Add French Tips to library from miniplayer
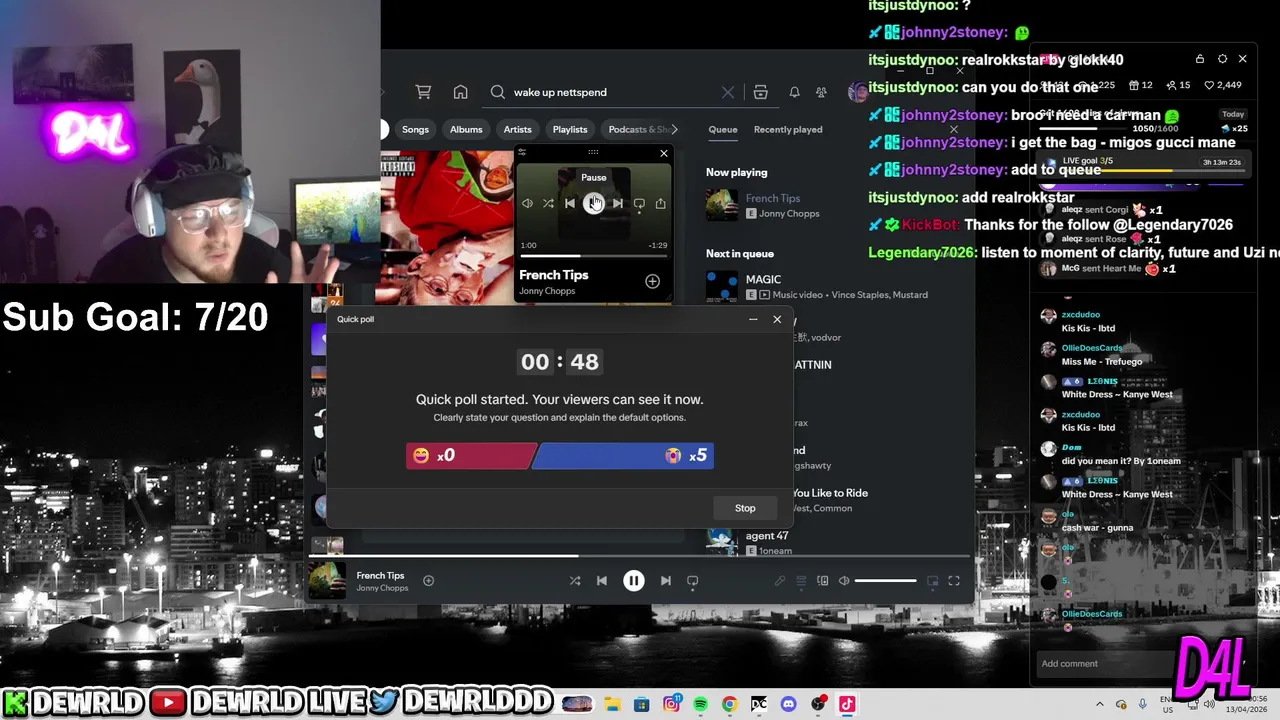This screenshot has width=1280, height=720. coord(652,282)
